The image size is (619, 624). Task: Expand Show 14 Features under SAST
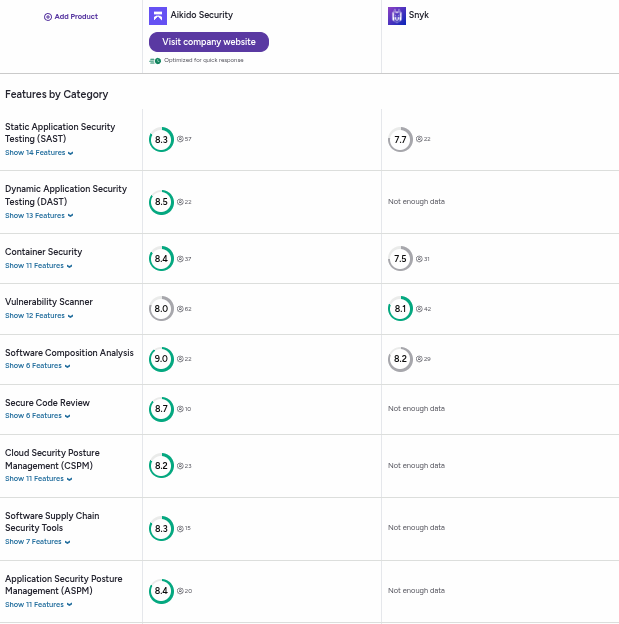39,153
